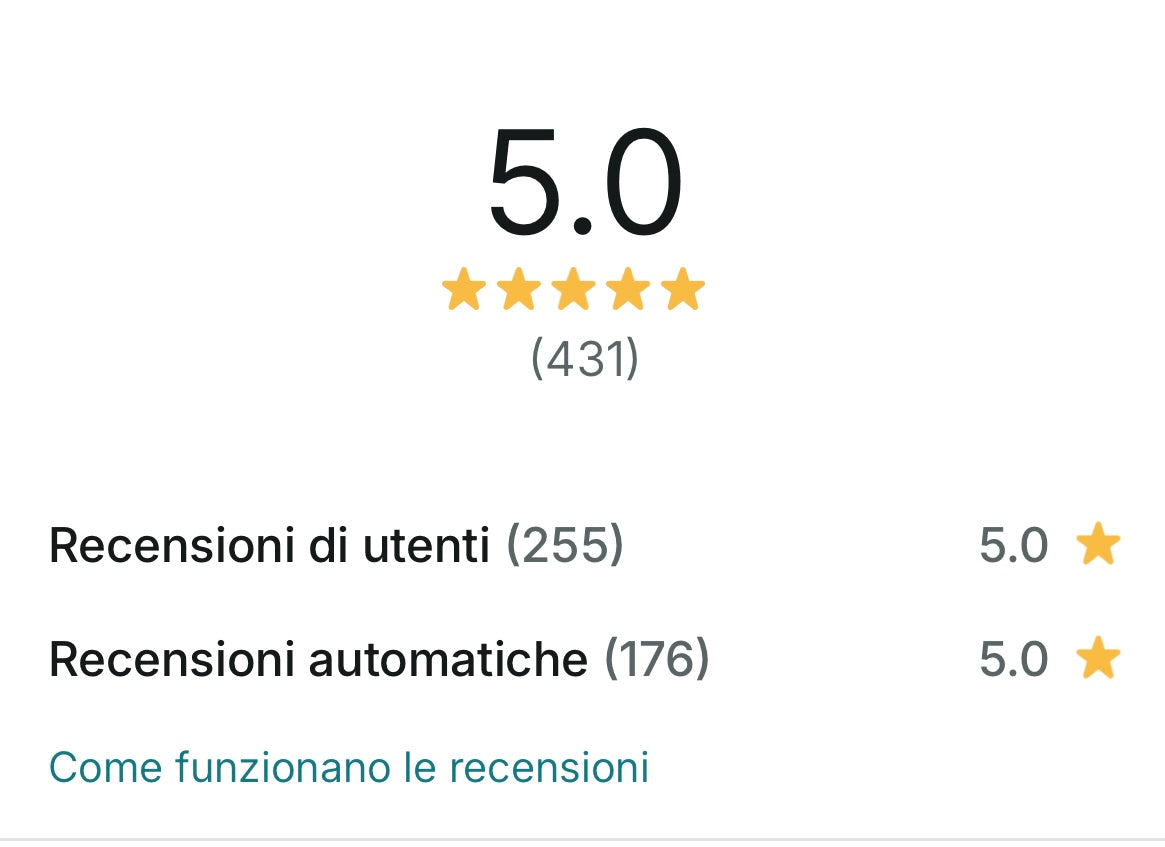Click the automatic reviews count (176)

tap(657, 660)
